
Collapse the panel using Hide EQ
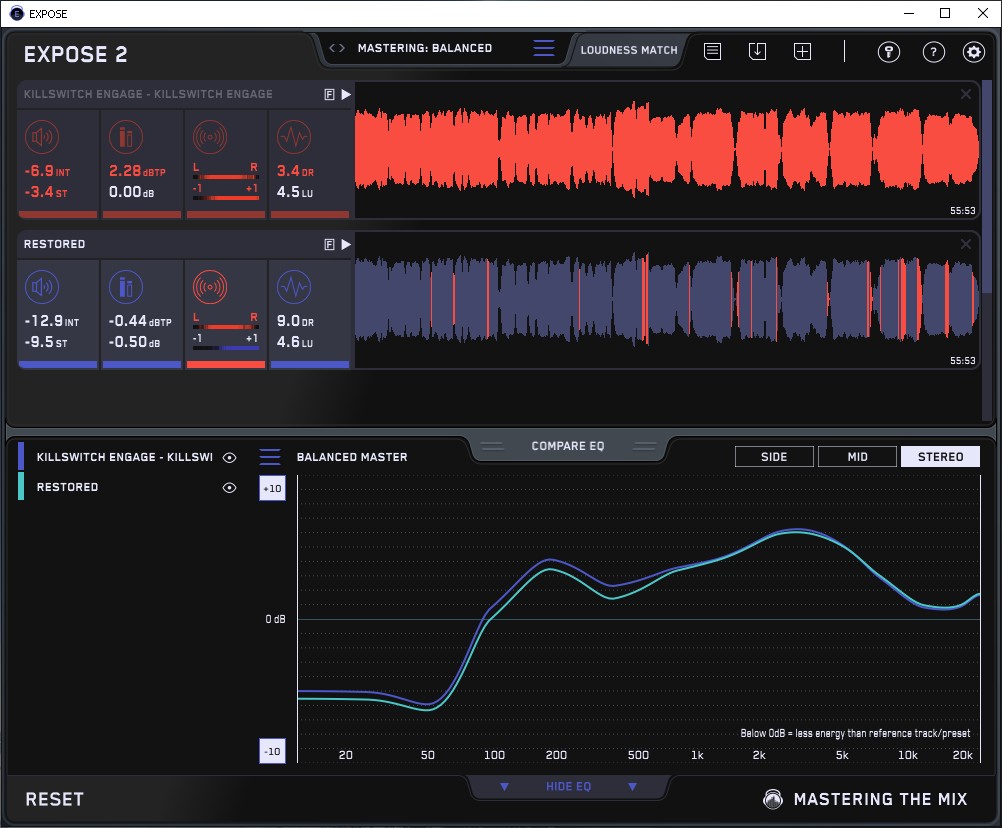coord(568,787)
